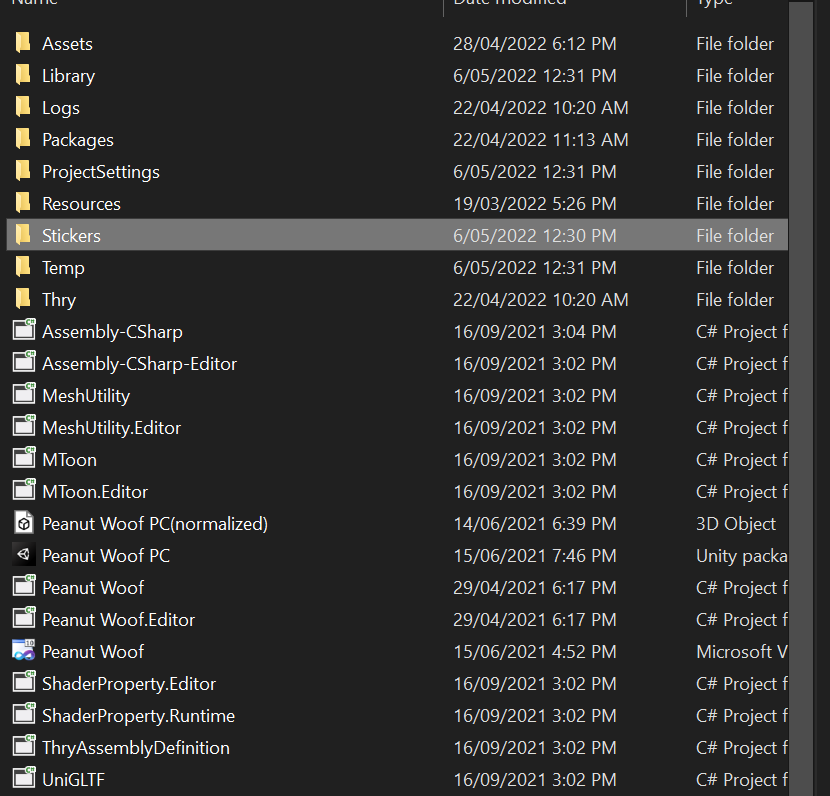Viewport: 830px width, 796px height.
Task: Select the Packages folder
Action: pos(77,139)
